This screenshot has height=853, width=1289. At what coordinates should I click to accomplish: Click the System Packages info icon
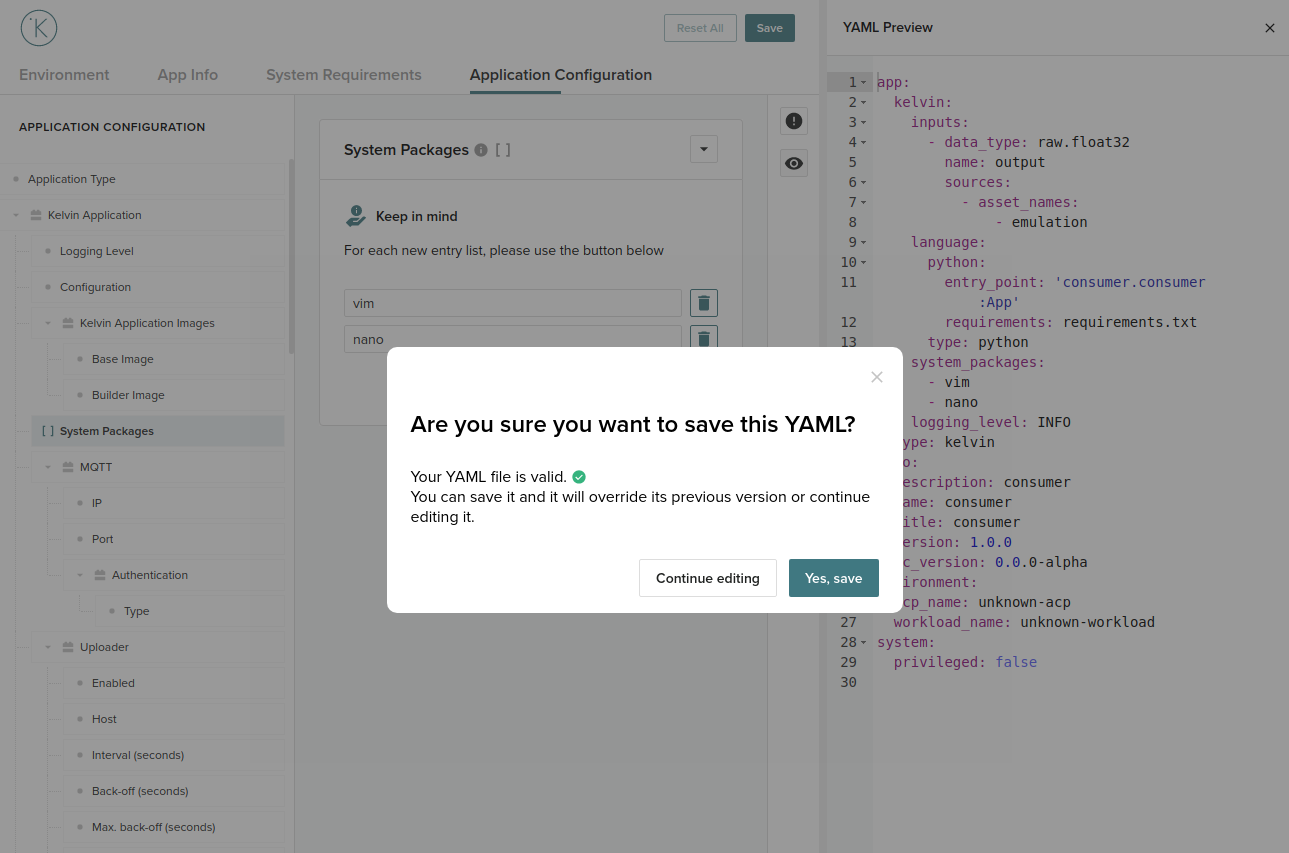[x=481, y=150]
